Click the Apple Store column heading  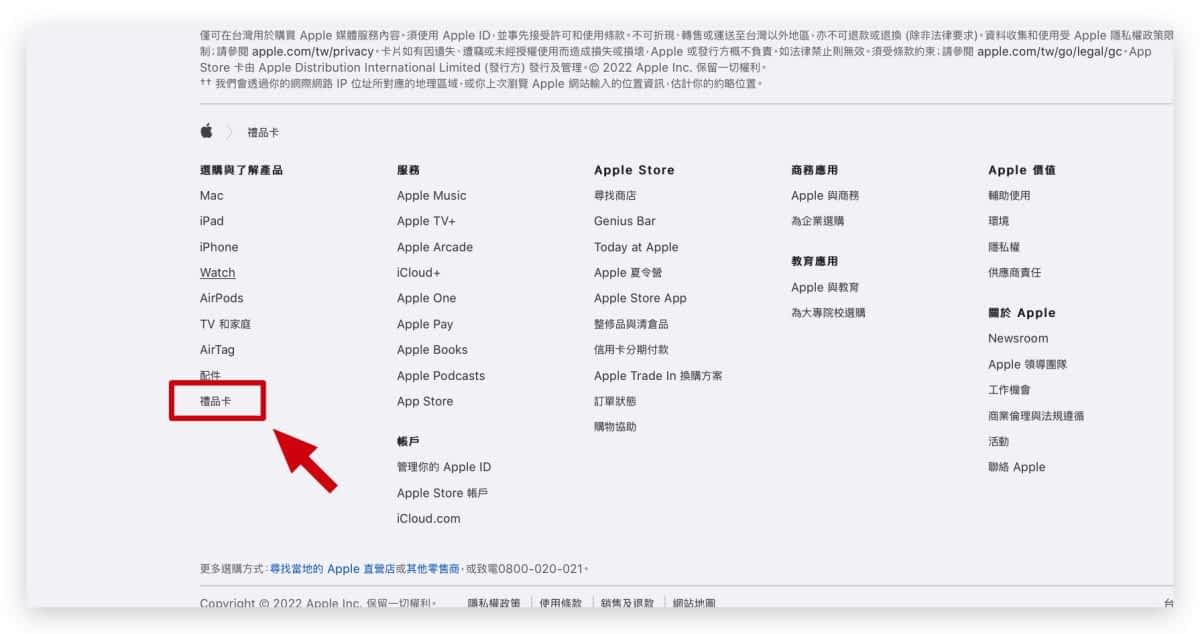(634, 170)
